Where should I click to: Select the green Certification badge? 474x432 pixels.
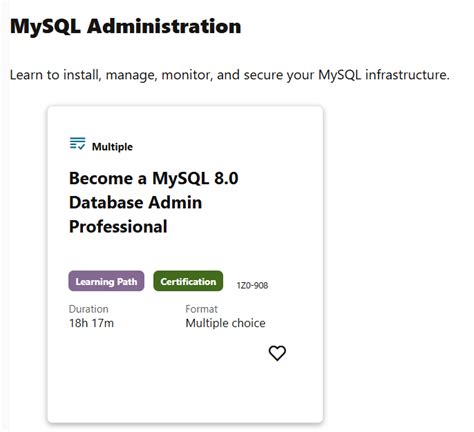click(x=188, y=281)
